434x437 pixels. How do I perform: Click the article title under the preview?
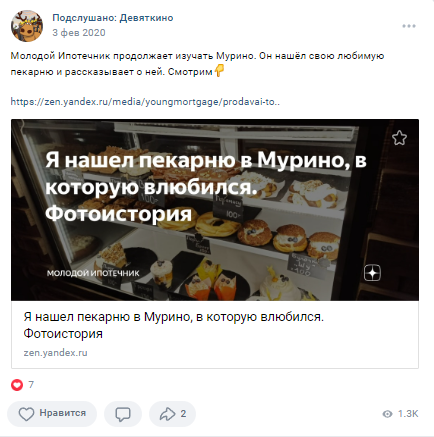pos(173,325)
